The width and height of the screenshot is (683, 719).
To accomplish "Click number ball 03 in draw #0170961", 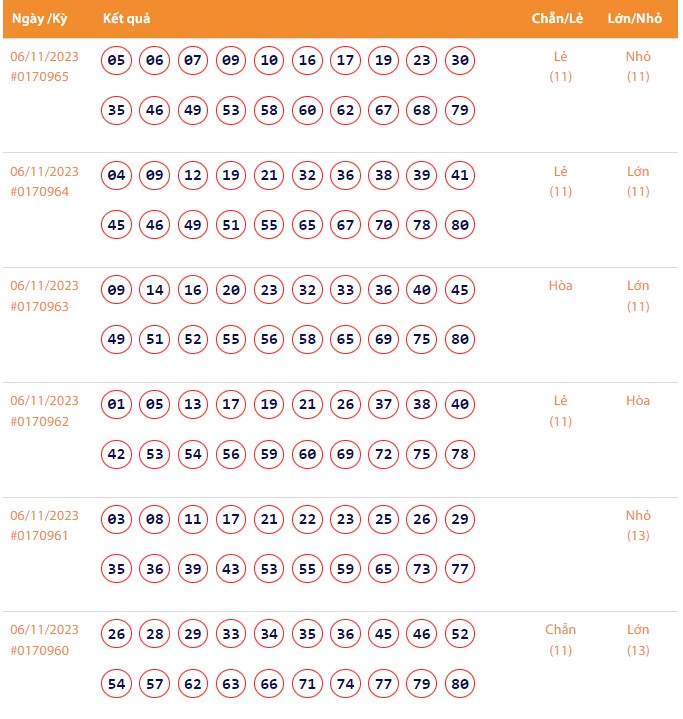I will (x=117, y=520).
